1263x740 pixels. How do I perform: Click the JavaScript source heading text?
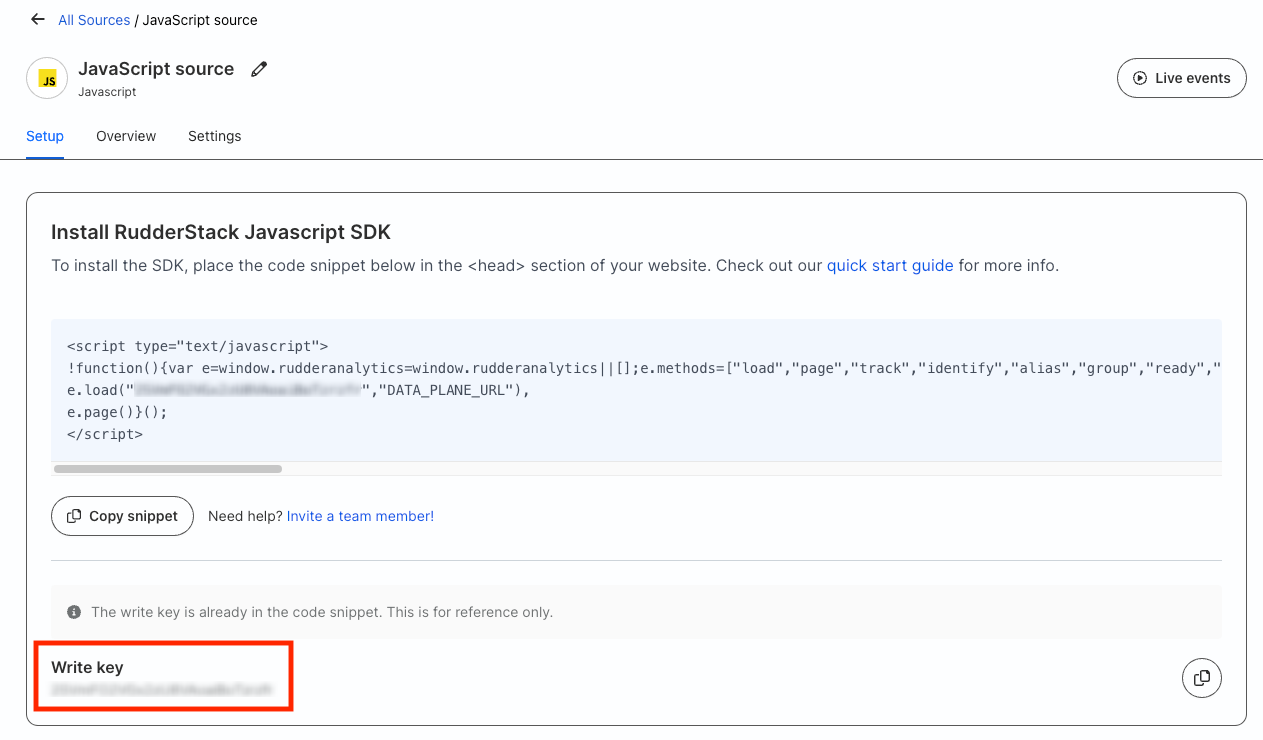click(156, 69)
